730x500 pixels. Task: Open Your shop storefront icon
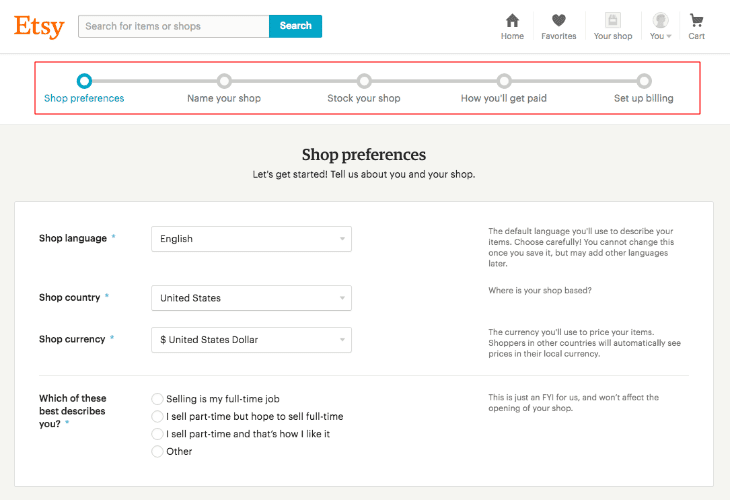(612, 21)
